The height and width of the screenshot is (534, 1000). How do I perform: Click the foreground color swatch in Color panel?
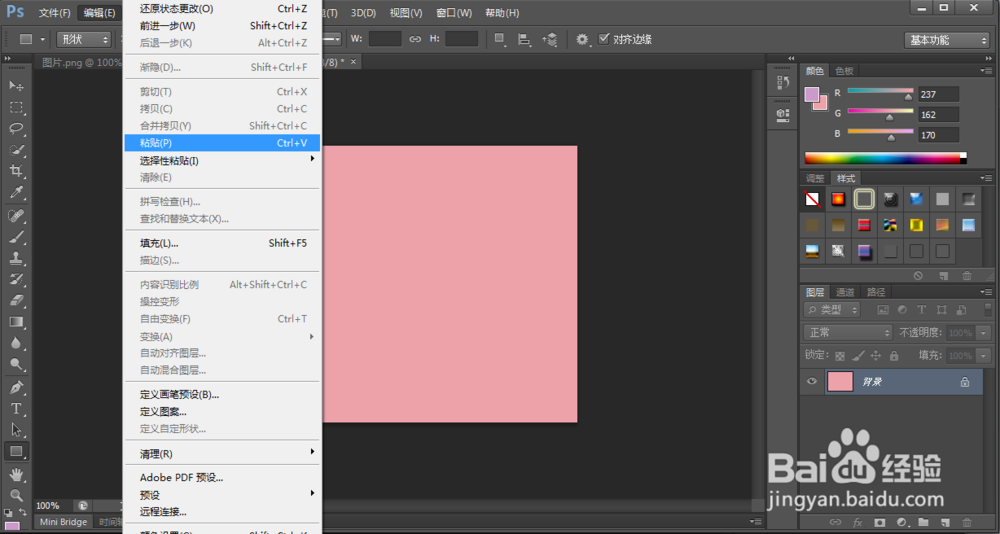point(812,94)
